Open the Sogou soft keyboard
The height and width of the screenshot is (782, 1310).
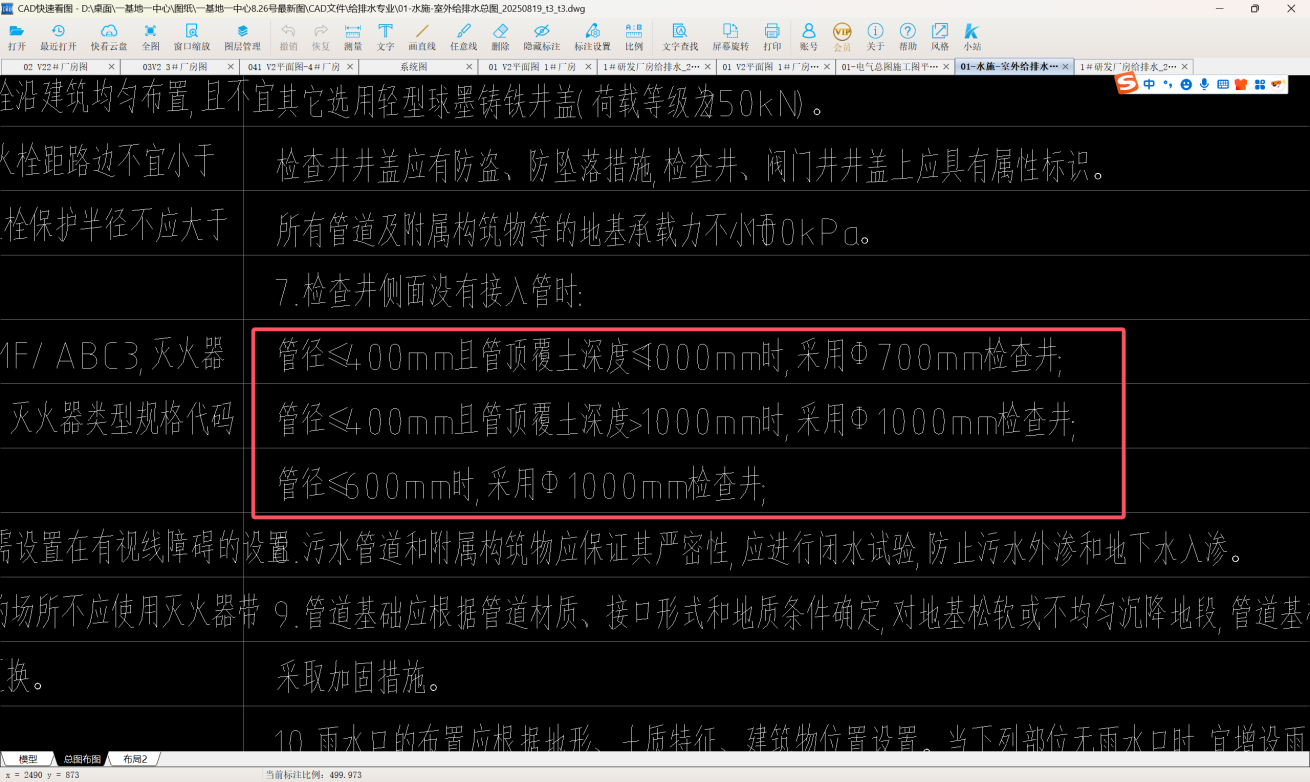pos(1223,85)
